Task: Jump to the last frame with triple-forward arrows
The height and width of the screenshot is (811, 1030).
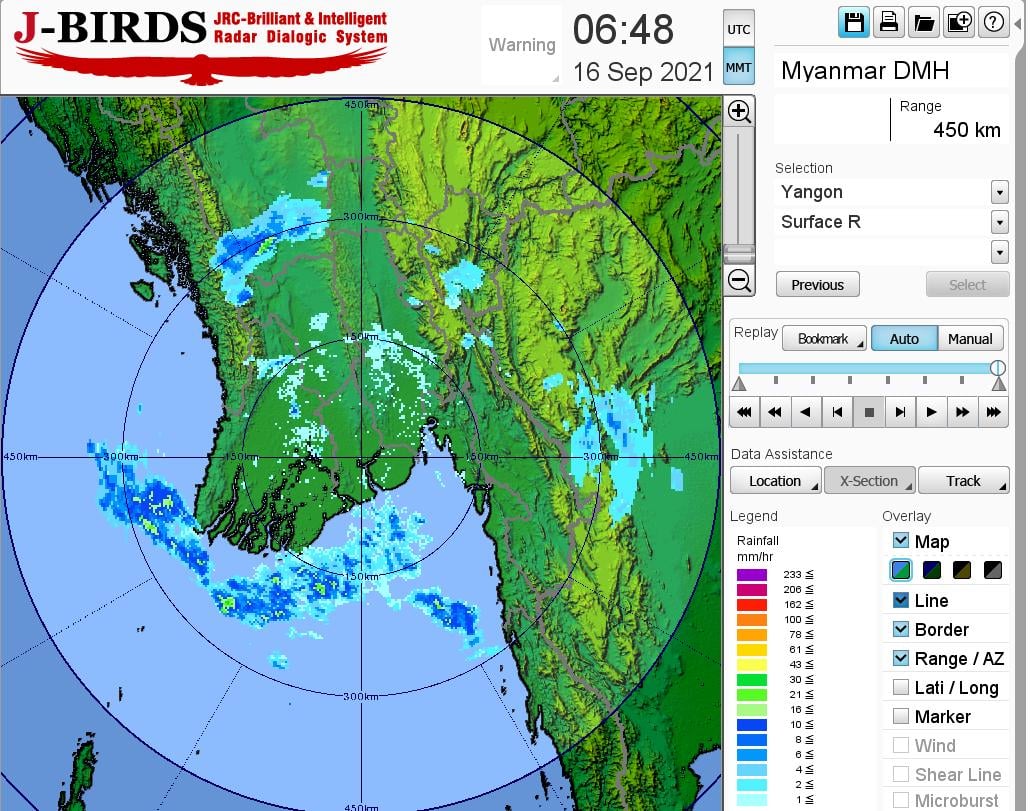Action: tap(992, 411)
